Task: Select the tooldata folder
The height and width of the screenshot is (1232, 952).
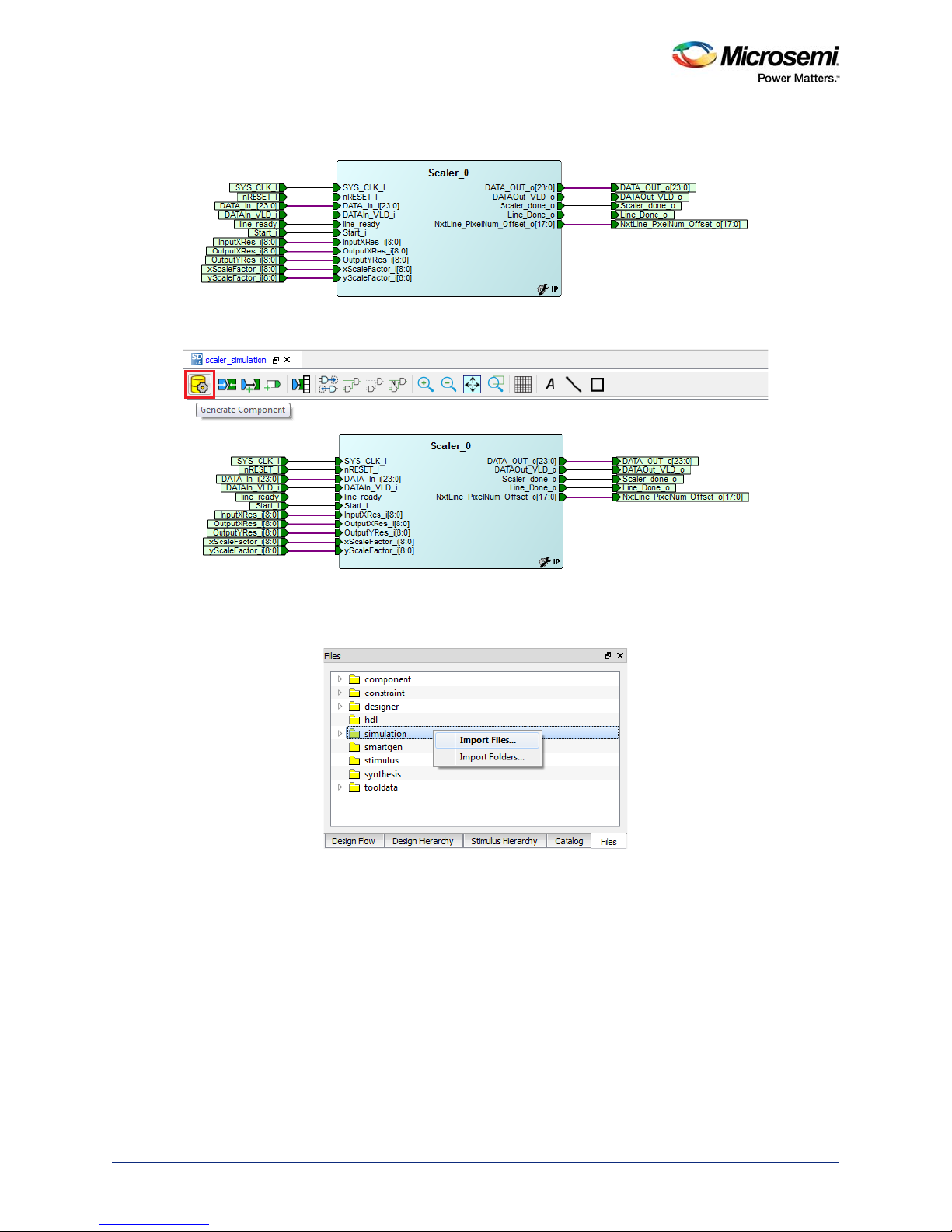Action: click(374, 787)
